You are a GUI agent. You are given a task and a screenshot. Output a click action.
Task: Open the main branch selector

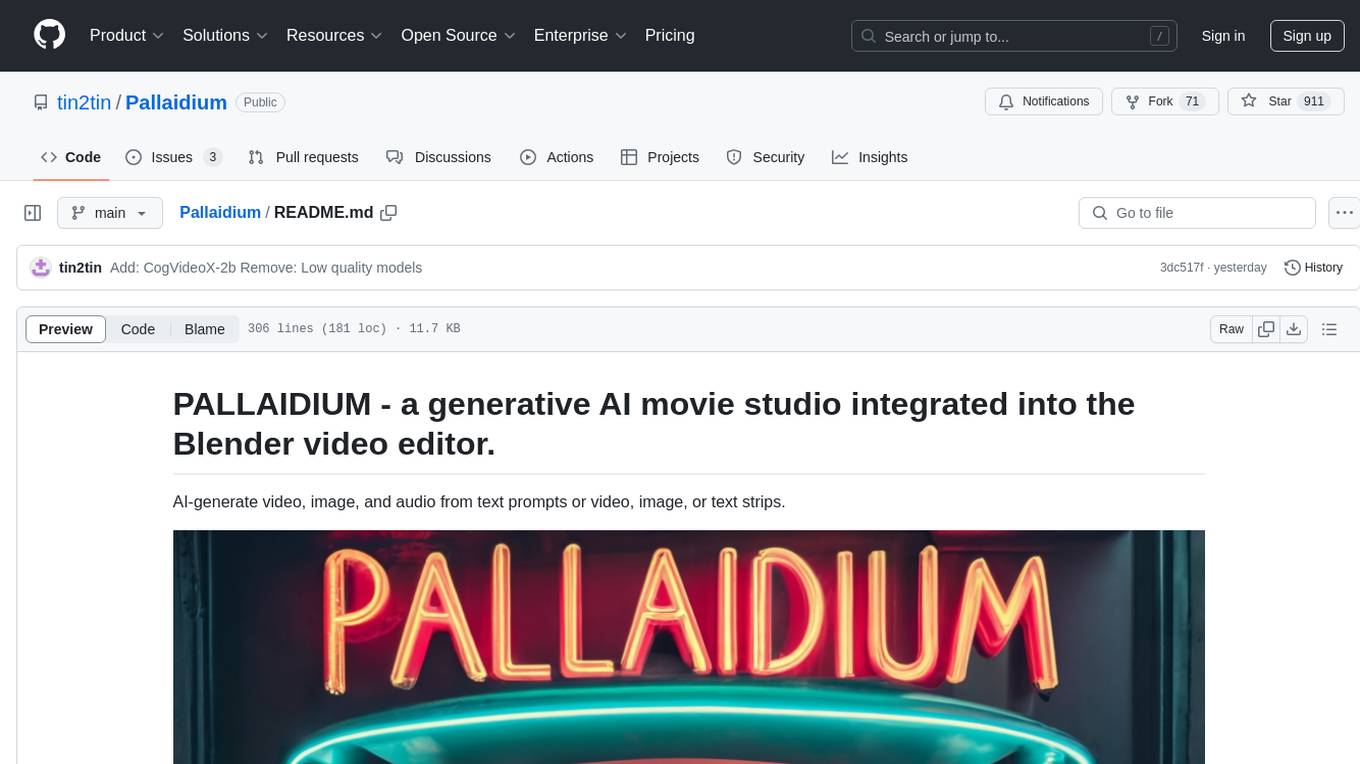pos(109,213)
